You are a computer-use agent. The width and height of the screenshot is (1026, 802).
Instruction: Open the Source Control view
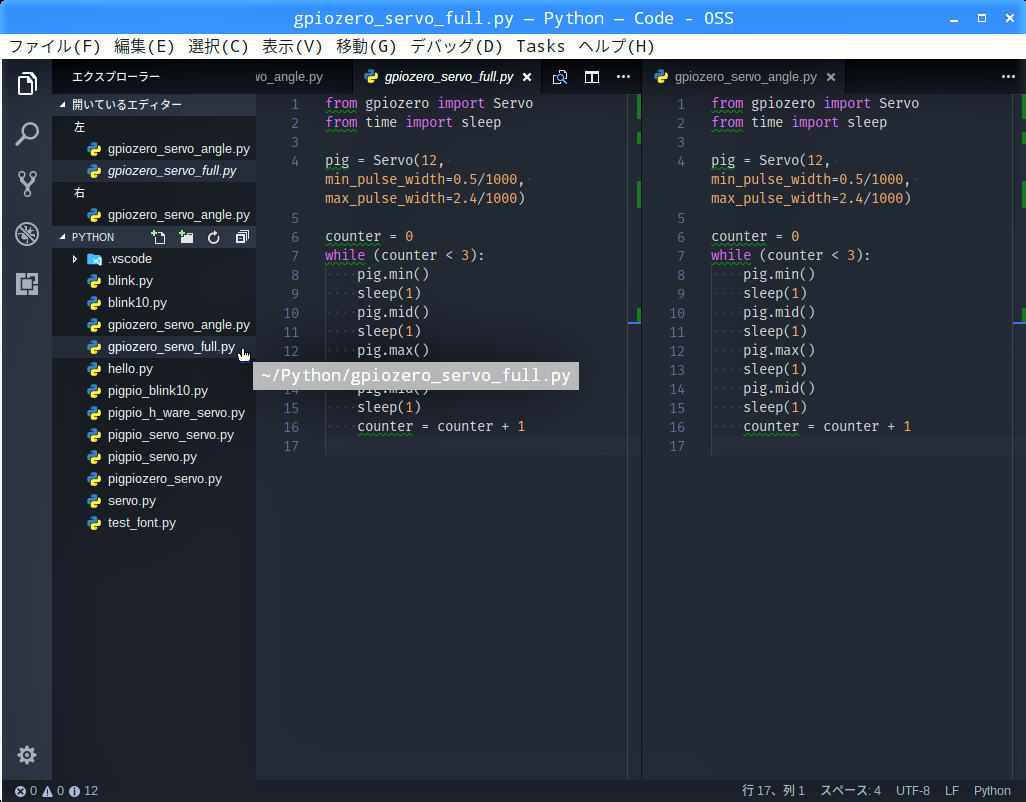[x=27, y=184]
